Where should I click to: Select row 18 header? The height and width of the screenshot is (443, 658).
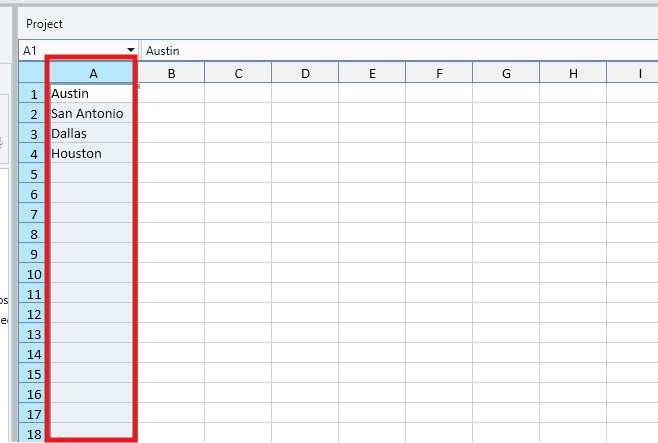[32, 434]
